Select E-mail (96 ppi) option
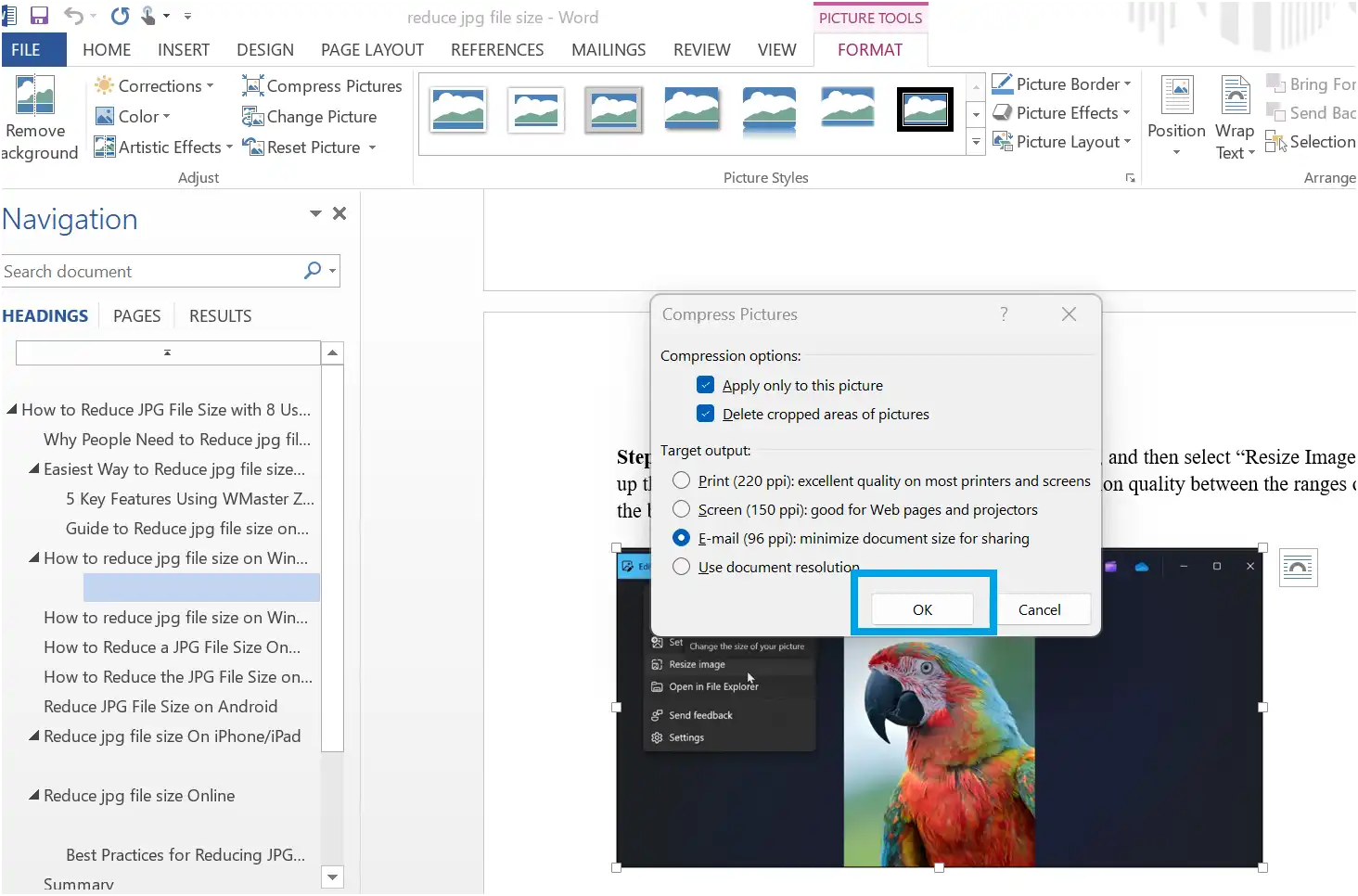1358x896 pixels. tap(682, 538)
